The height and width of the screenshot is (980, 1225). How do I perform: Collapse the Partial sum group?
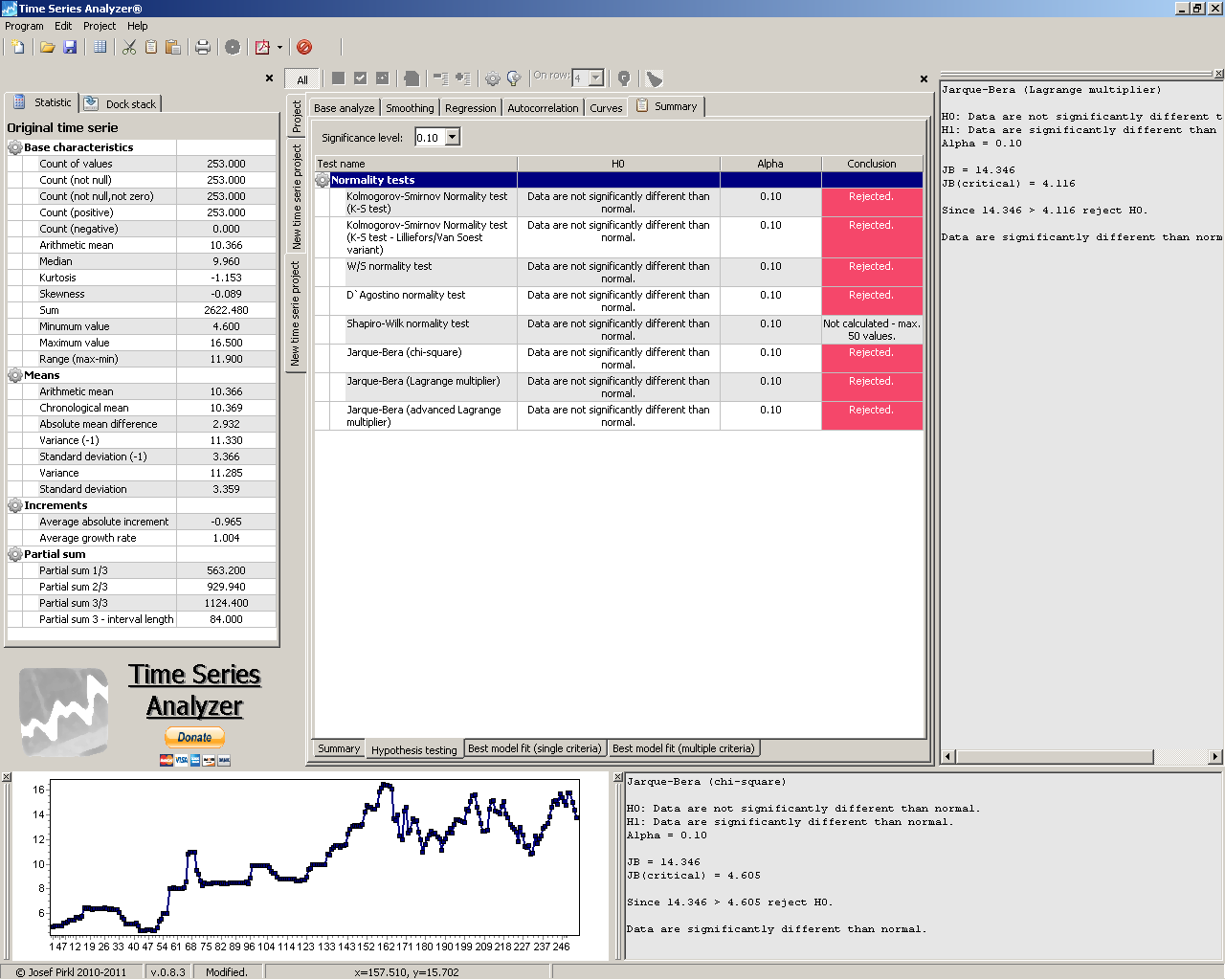pos(15,554)
